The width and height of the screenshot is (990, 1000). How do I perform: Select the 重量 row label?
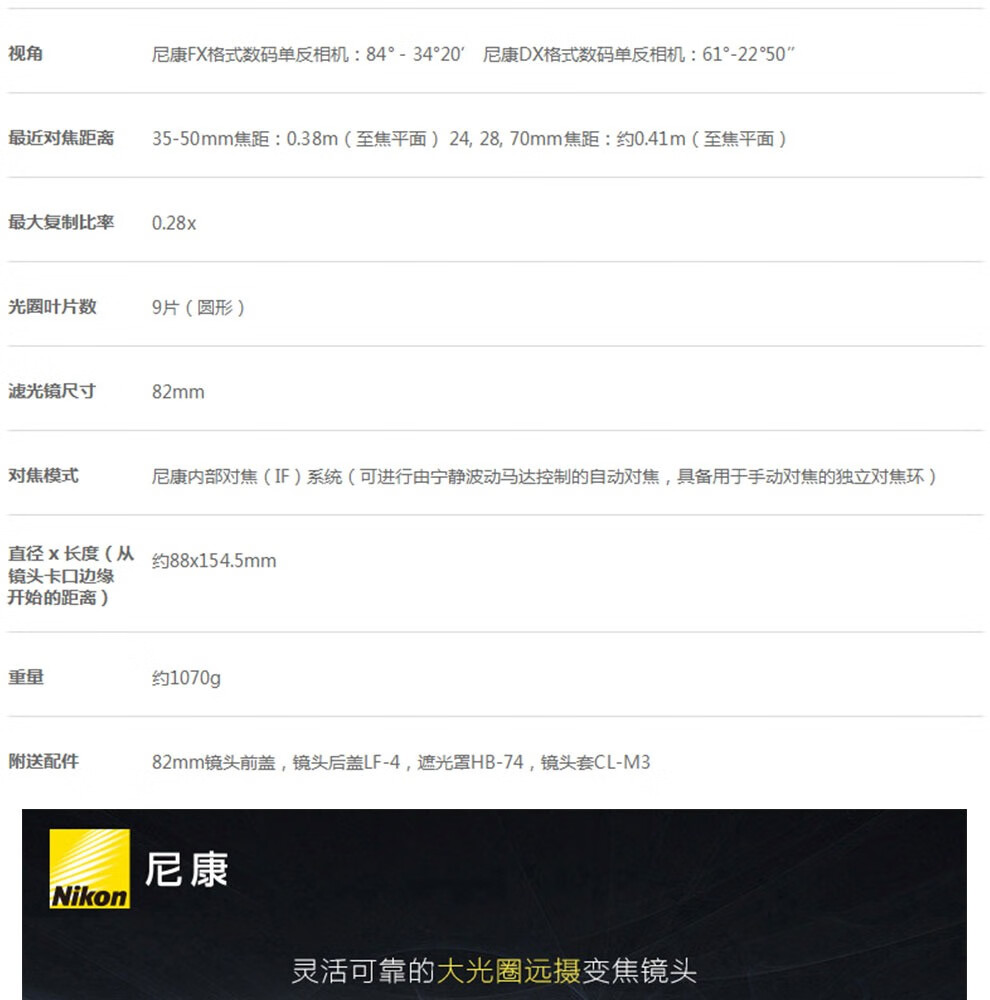click(26, 677)
